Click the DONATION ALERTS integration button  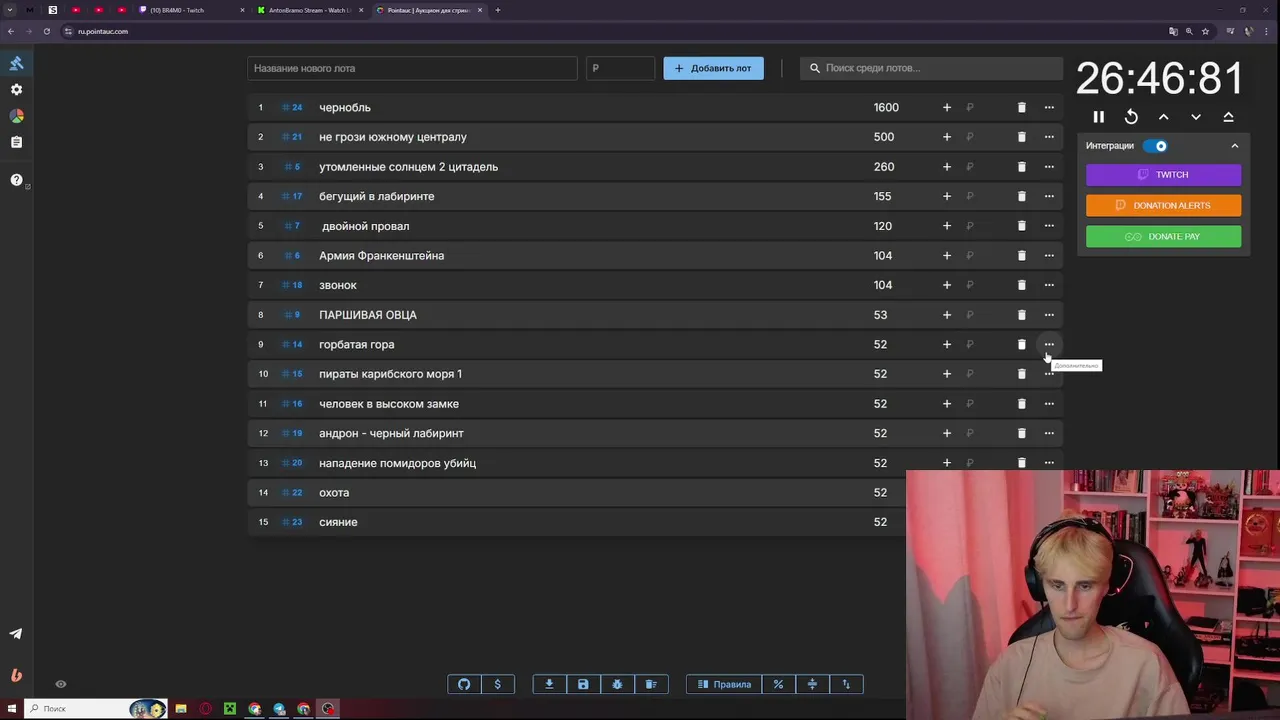pyautogui.click(x=1164, y=205)
